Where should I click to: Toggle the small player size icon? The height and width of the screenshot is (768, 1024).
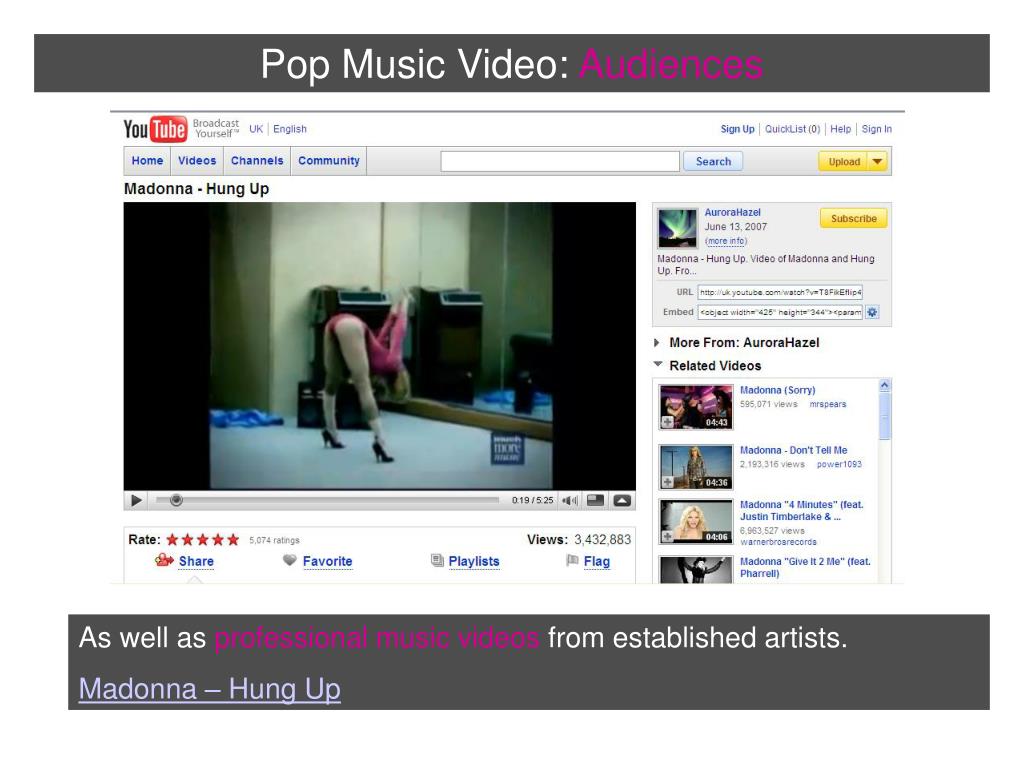pyautogui.click(x=596, y=500)
